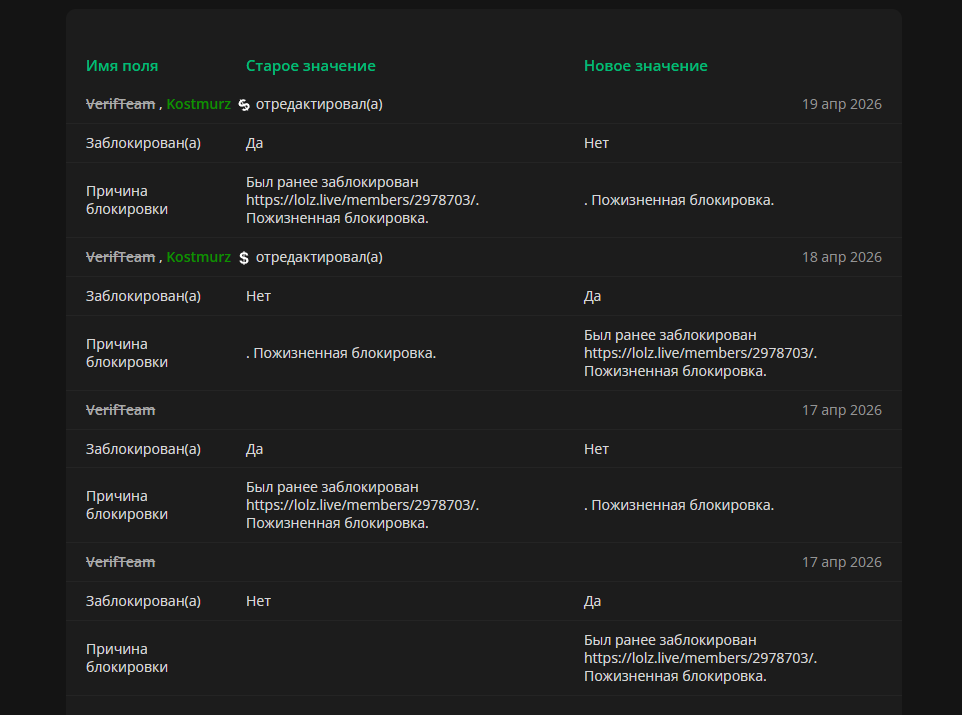Click the 'Новое значение' column header

(x=645, y=66)
